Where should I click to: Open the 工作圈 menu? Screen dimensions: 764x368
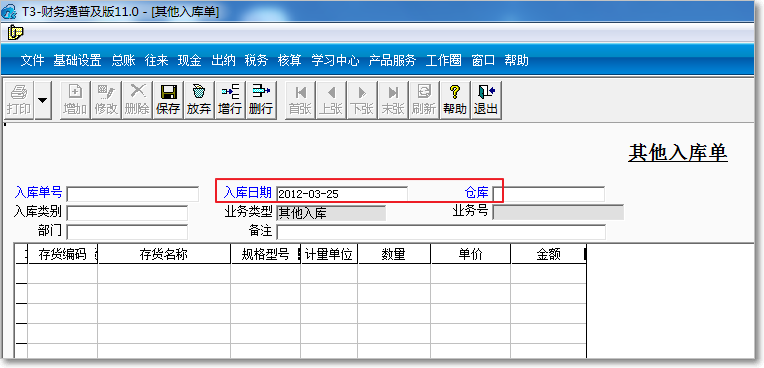click(x=443, y=60)
